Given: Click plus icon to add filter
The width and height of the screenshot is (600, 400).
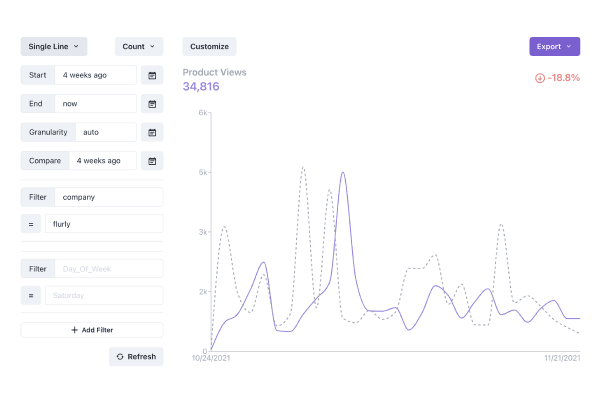Looking at the screenshot, I should click(x=75, y=330).
